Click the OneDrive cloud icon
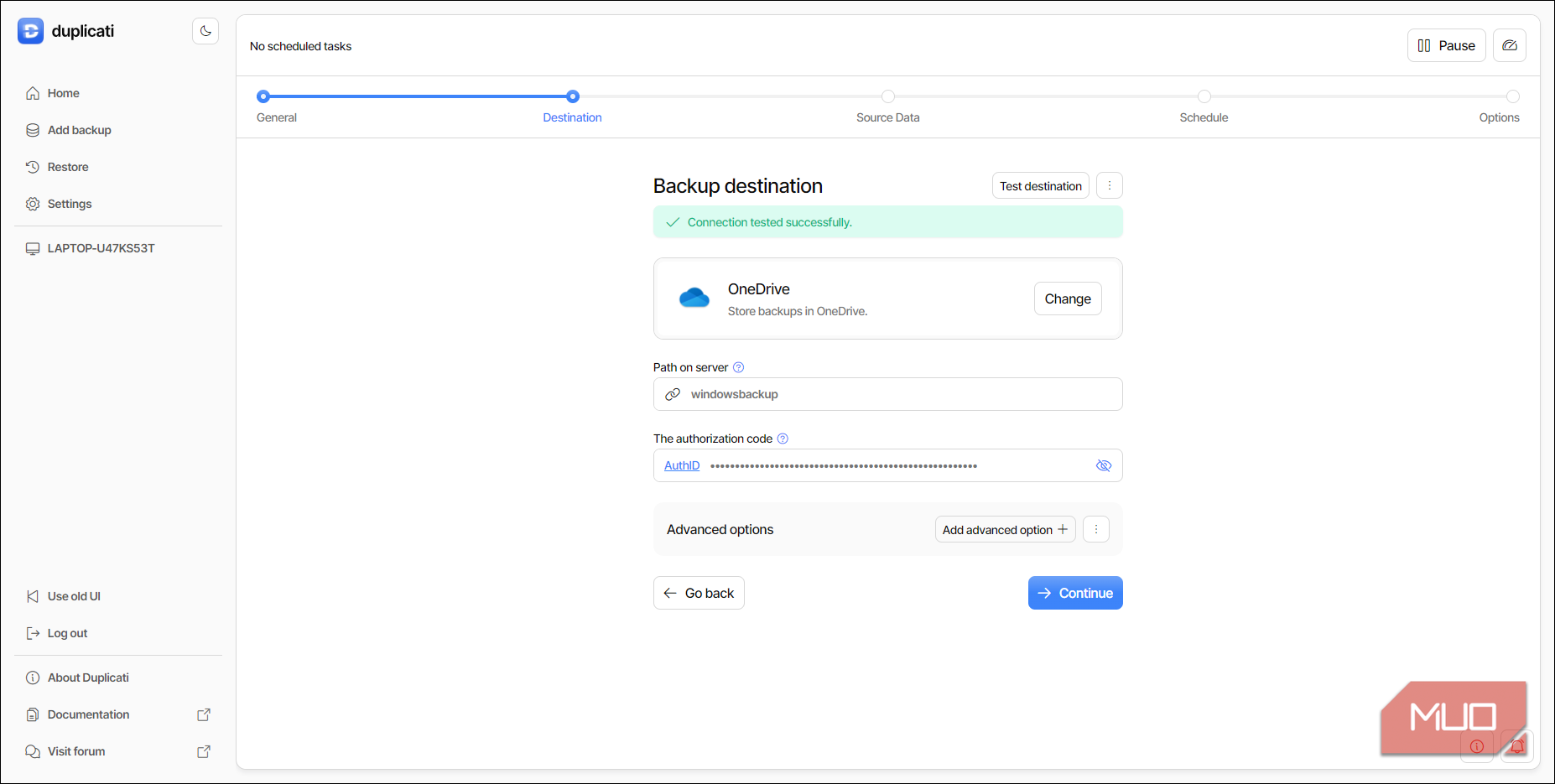This screenshot has width=1555, height=784. coord(694,298)
